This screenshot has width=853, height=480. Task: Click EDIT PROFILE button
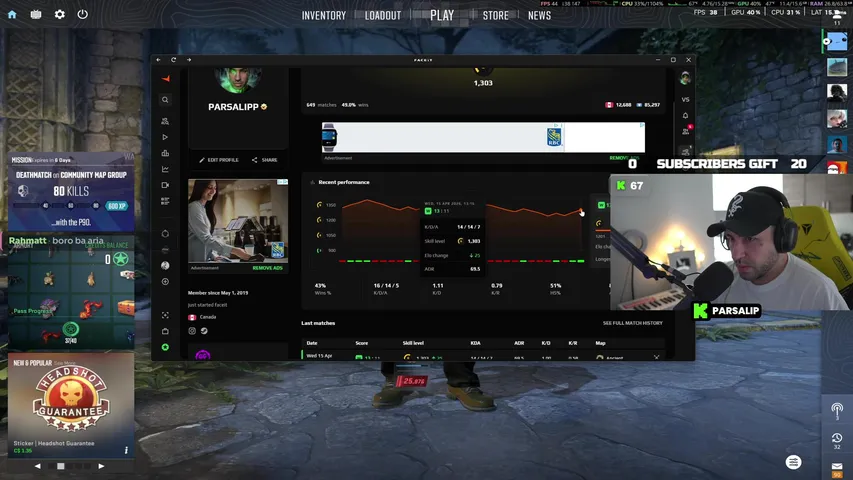219,160
